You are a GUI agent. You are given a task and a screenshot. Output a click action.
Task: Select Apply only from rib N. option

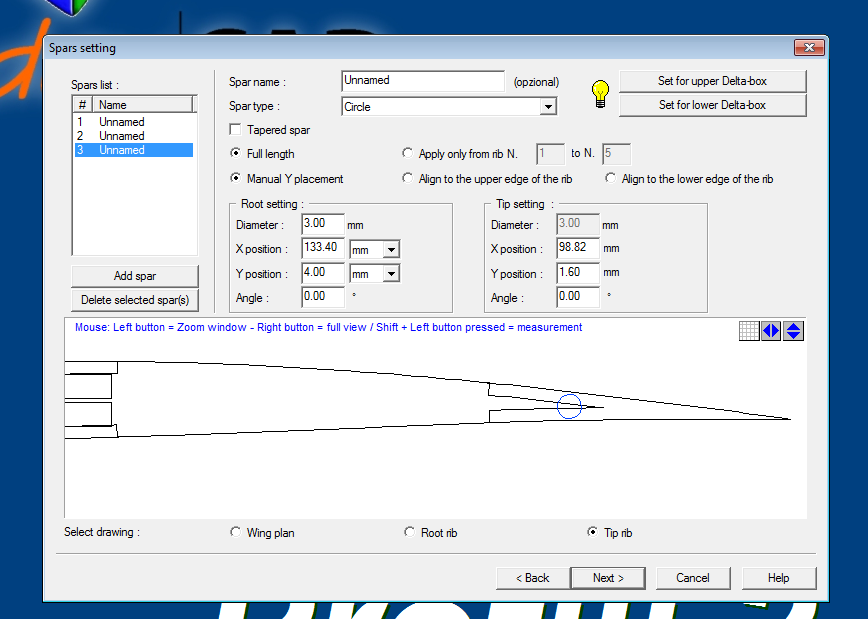[408, 154]
